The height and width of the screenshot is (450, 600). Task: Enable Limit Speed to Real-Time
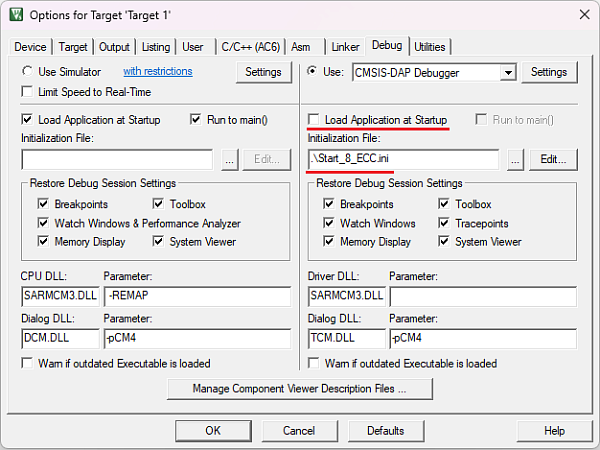(28, 92)
